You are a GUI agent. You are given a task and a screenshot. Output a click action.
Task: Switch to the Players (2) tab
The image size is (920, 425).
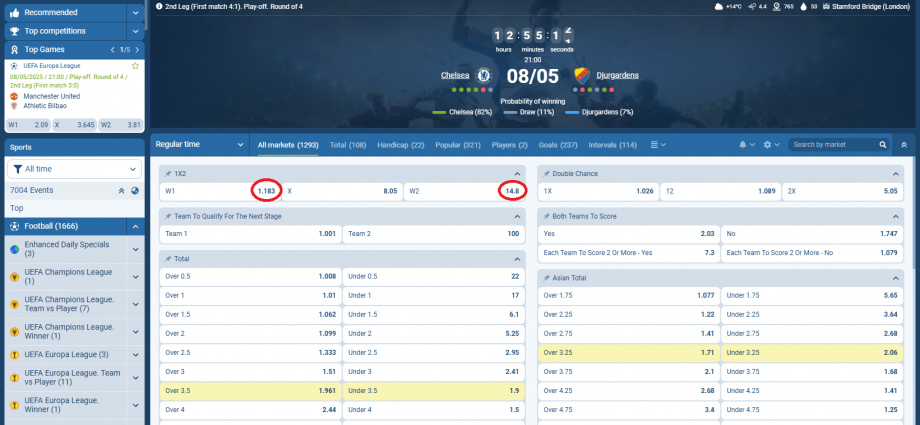pos(509,144)
